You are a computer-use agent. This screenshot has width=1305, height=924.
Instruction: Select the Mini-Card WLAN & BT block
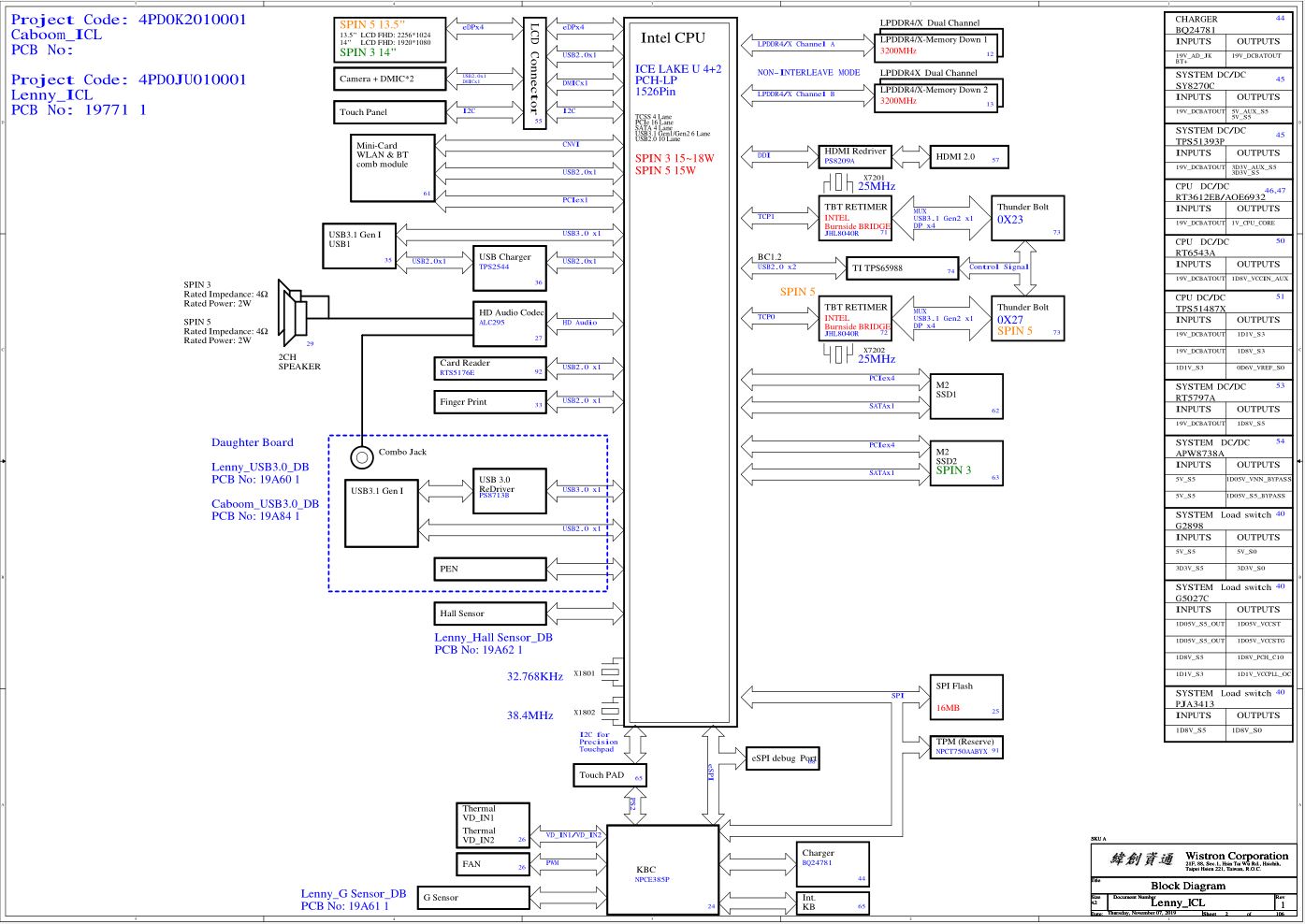tap(392, 167)
